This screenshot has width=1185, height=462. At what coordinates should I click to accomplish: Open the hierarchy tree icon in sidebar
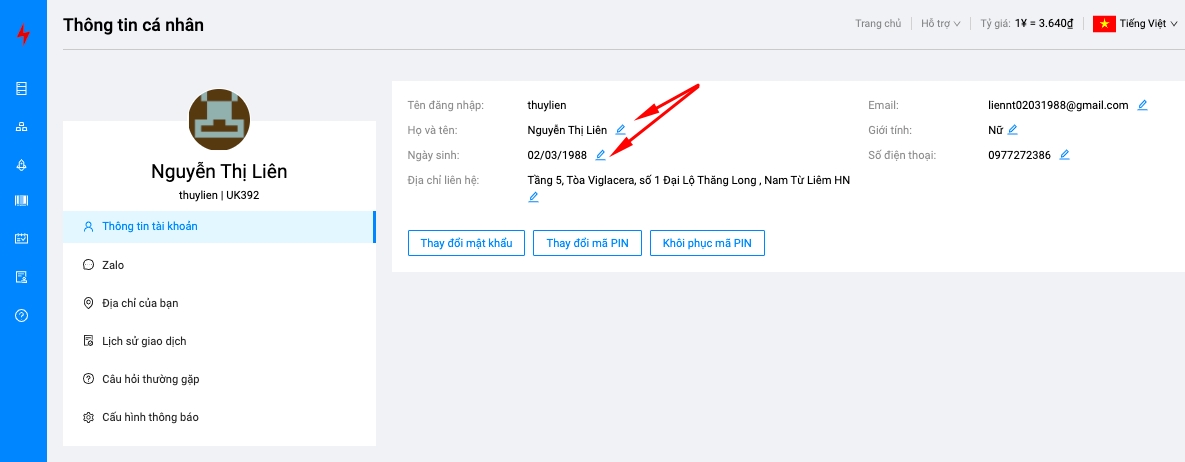[22, 127]
